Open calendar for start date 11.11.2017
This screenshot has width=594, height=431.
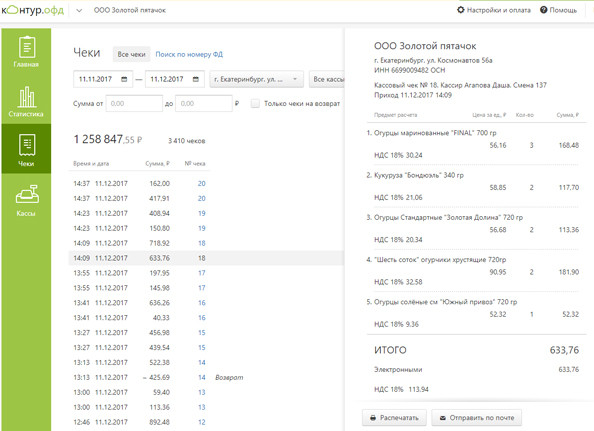point(124,79)
